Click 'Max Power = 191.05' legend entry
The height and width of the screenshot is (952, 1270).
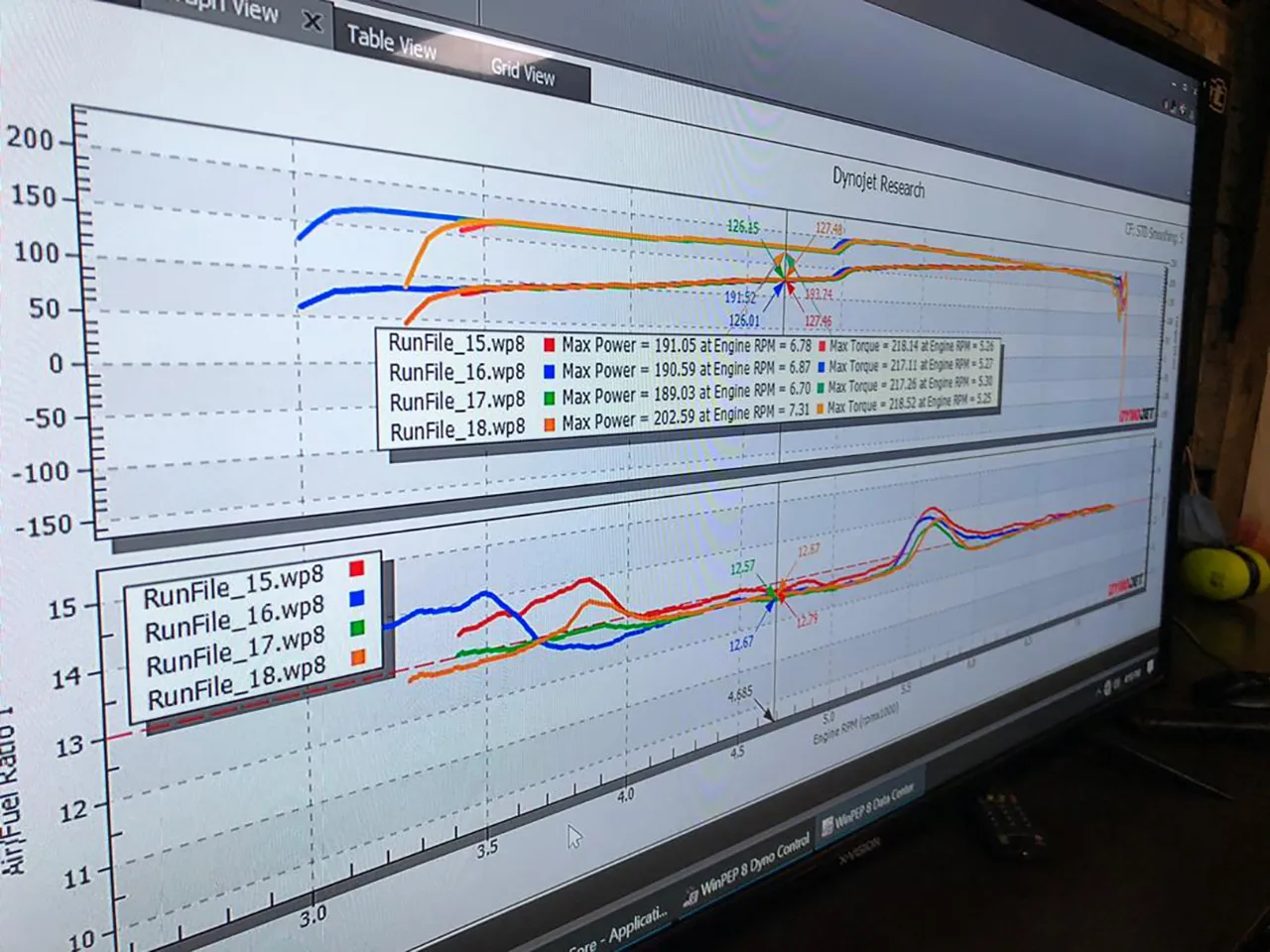coord(687,345)
